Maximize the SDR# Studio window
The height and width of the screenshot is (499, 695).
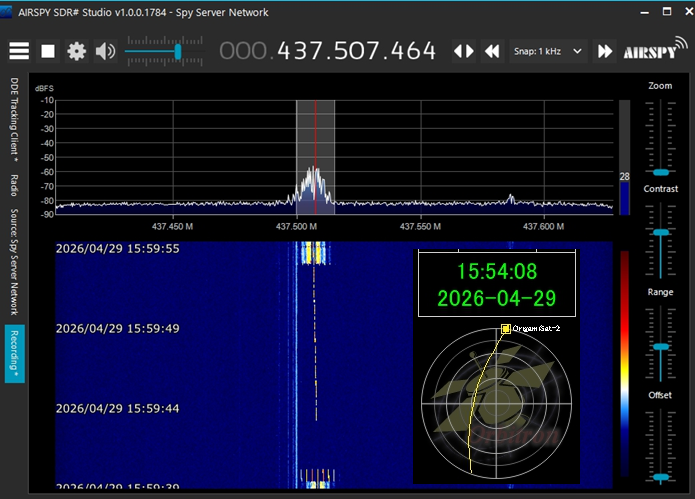(667, 12)
